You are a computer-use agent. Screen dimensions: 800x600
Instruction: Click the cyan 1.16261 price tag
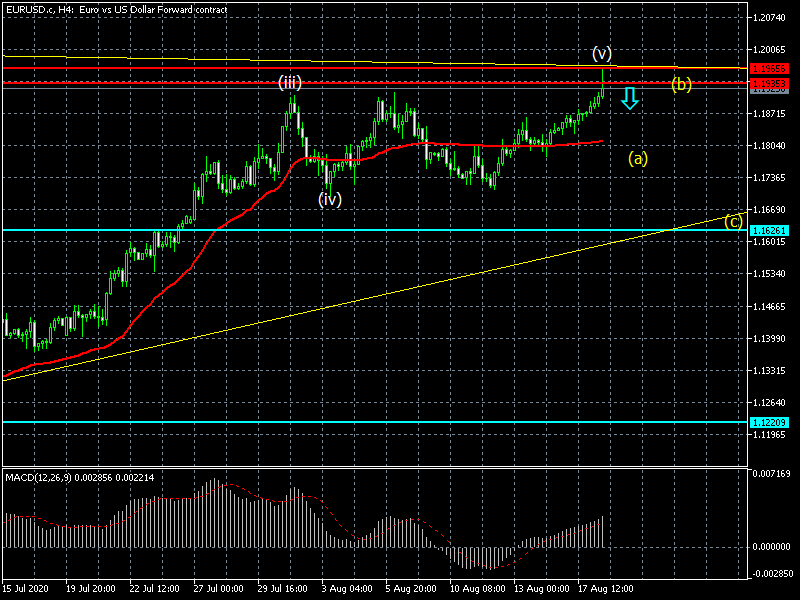769,230
